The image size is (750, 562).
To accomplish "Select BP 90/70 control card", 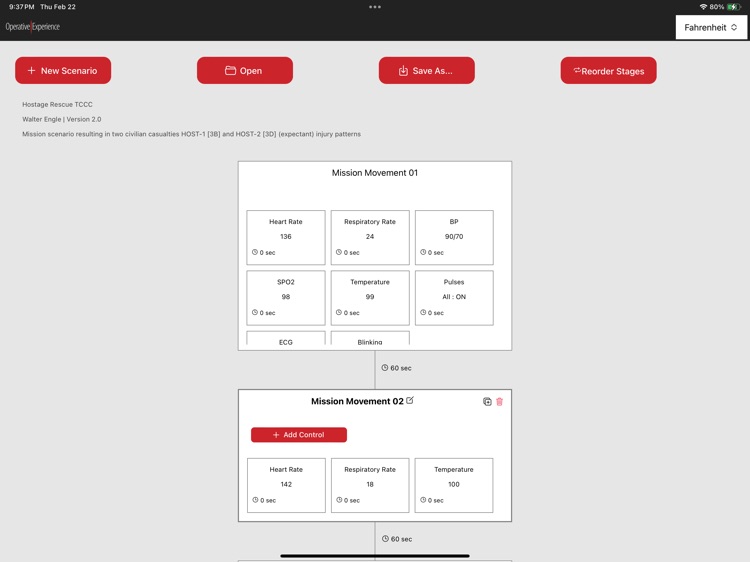I will [454, 237].
